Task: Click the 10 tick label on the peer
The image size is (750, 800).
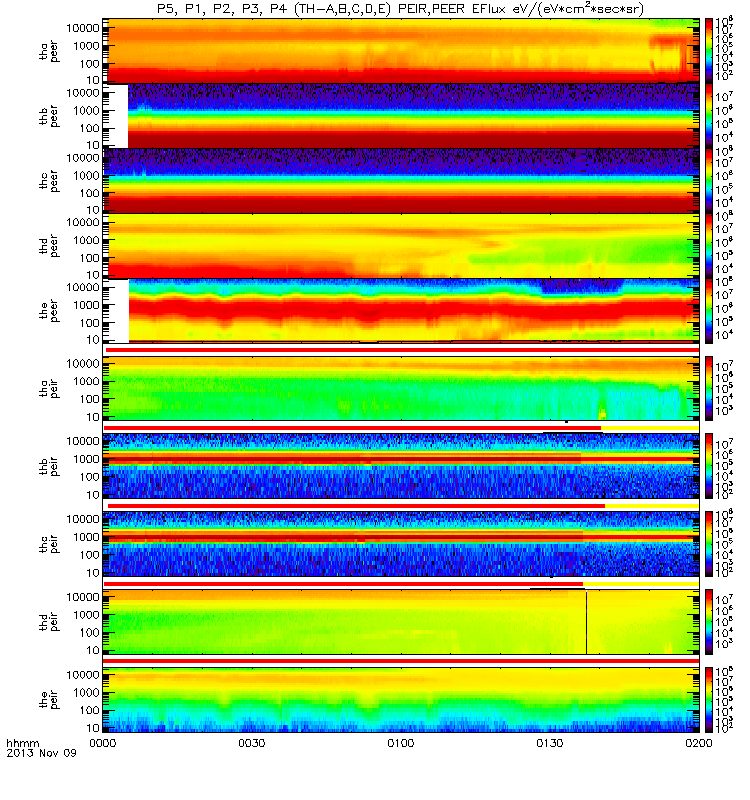Action: (92, 339)
